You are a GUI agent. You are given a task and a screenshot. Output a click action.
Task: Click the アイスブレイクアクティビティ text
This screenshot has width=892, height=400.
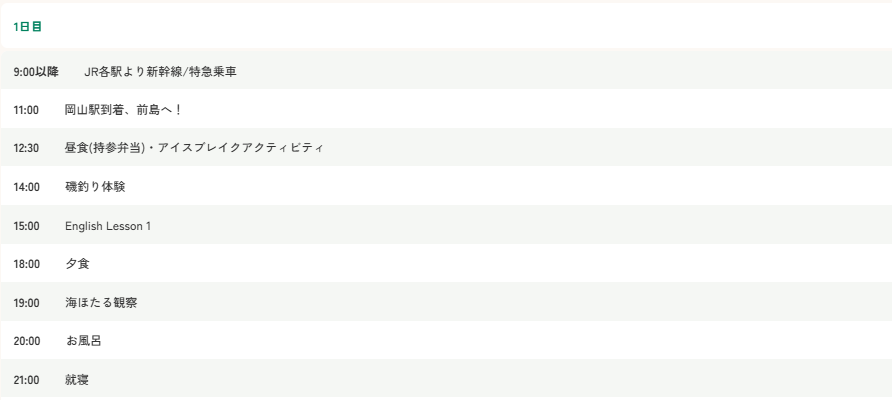coord(241,148)
